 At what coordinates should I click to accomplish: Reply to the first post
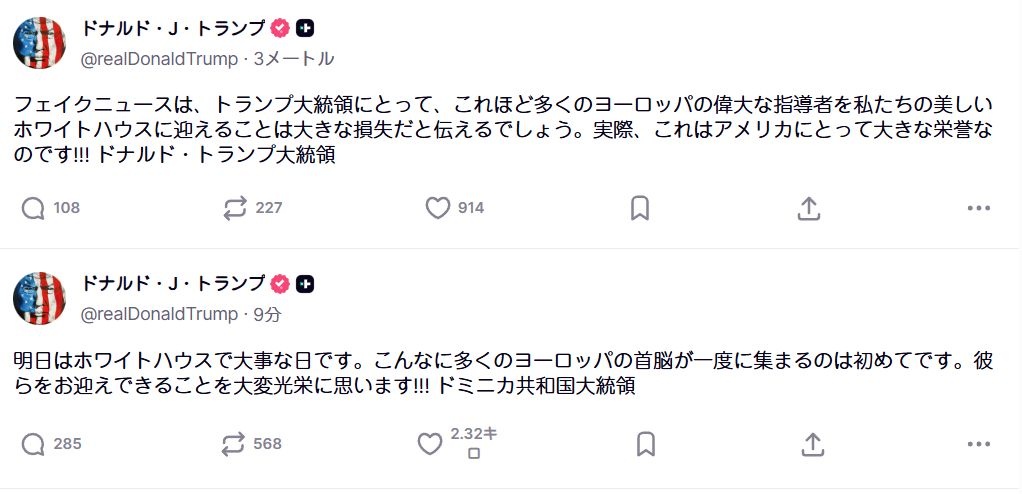pyautogui.click(x=34, y=208)
